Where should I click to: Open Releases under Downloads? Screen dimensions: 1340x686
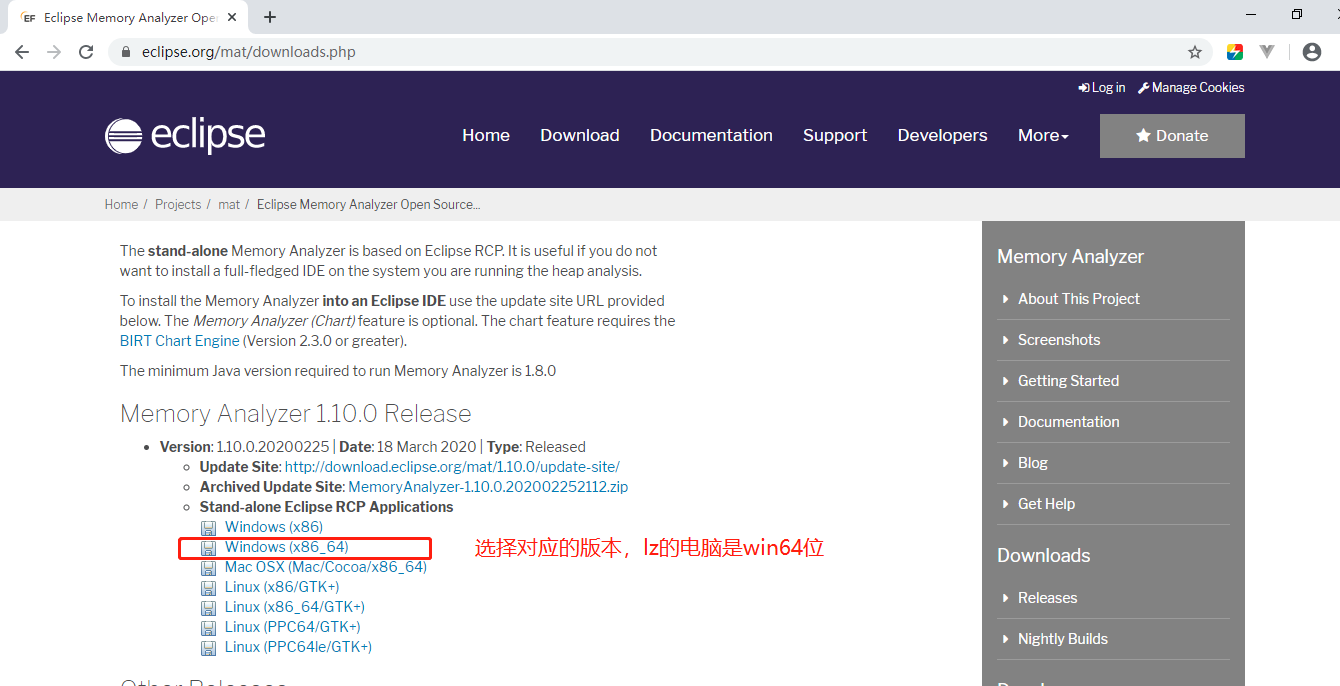coord(1047,598)
